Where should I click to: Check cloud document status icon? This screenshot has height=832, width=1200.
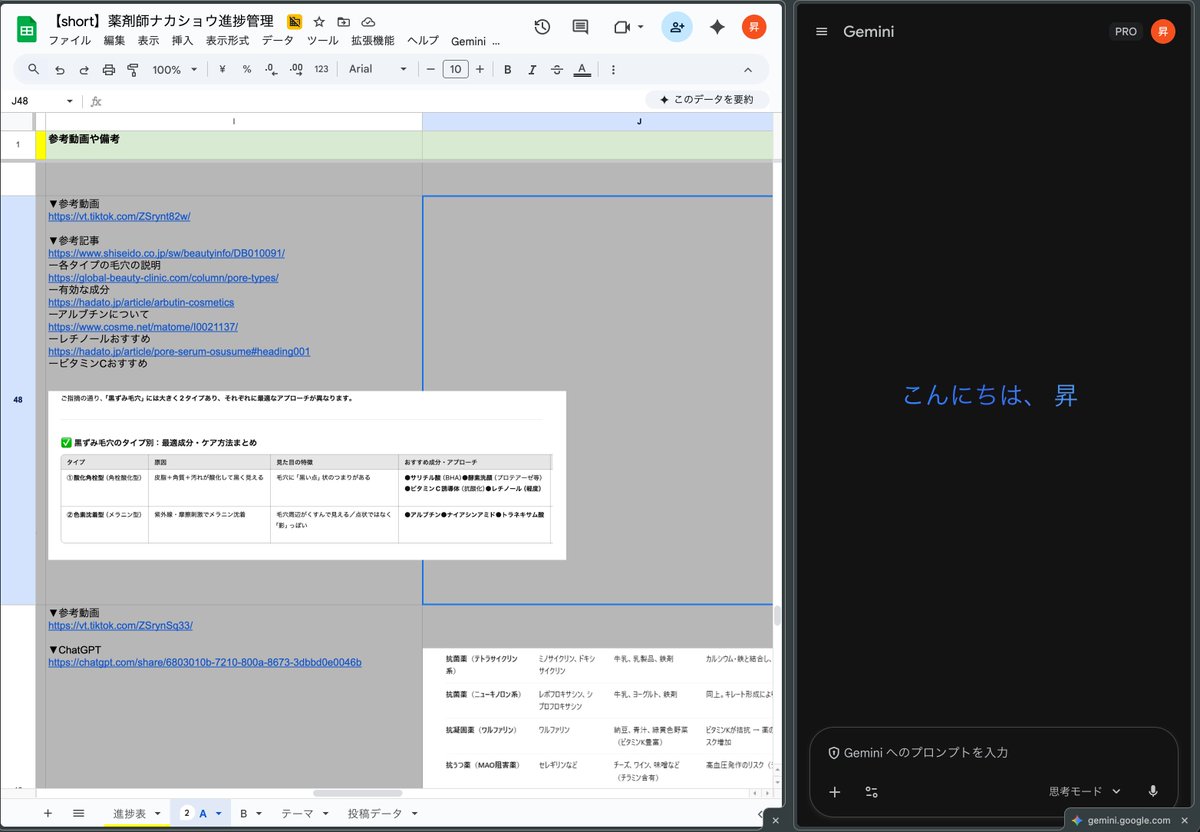pos(369,22)
